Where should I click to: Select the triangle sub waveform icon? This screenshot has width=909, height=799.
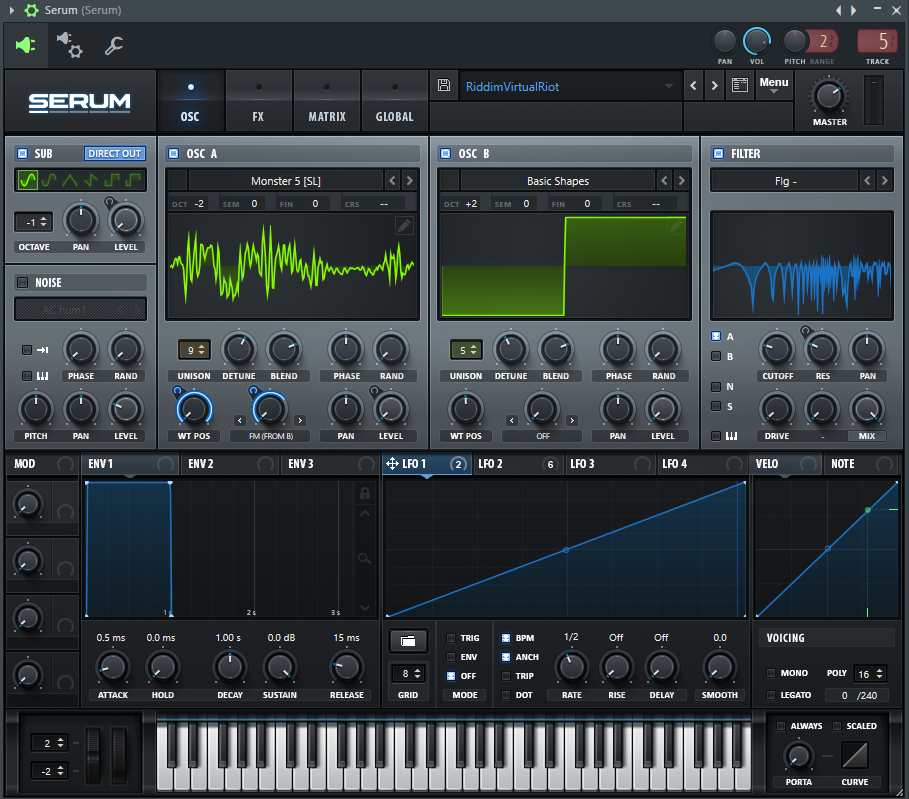(70, 180)
